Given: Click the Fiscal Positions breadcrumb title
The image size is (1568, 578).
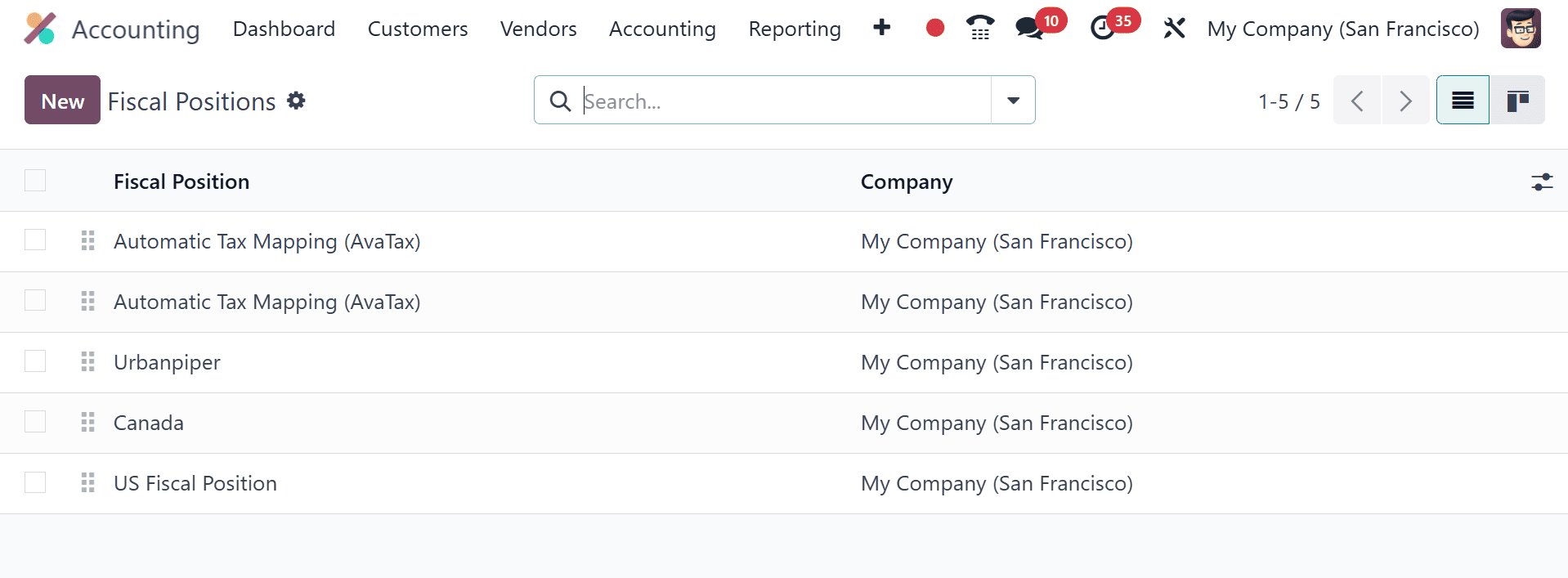Looking at the screenshot, I should [x=191, y=101].
